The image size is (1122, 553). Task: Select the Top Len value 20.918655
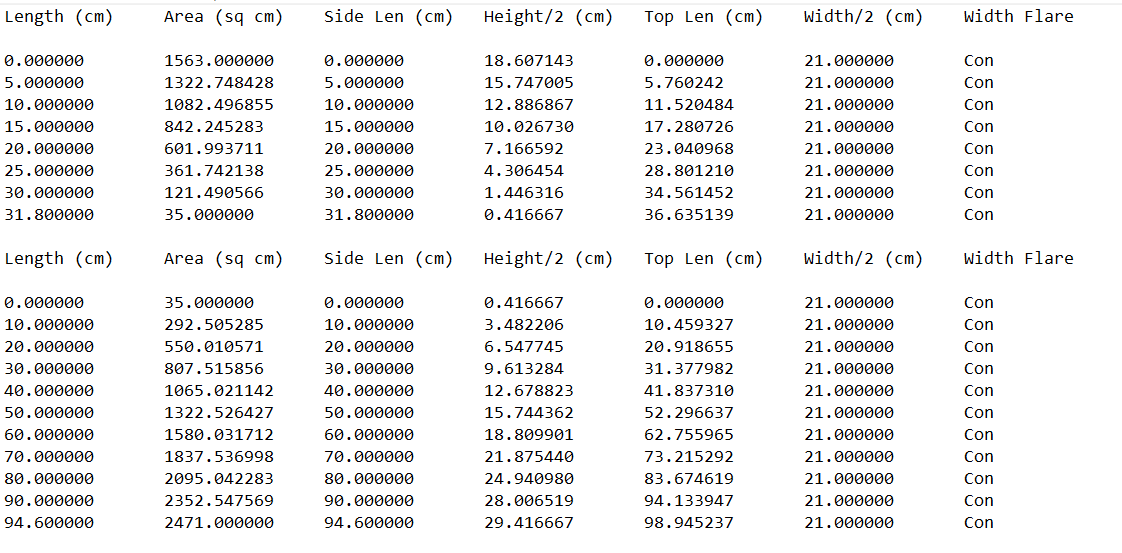click(x=689, y=348)
